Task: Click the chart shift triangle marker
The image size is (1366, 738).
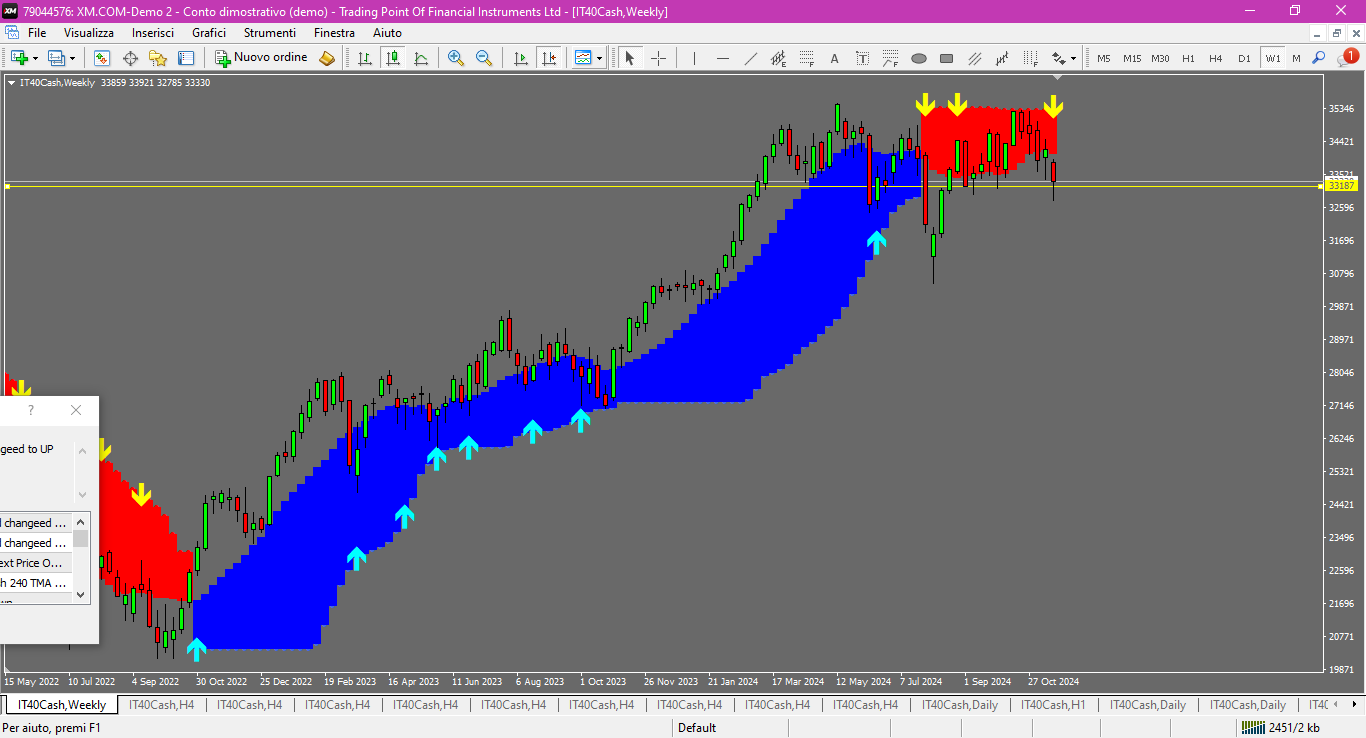Action: tap(1058, 77)
